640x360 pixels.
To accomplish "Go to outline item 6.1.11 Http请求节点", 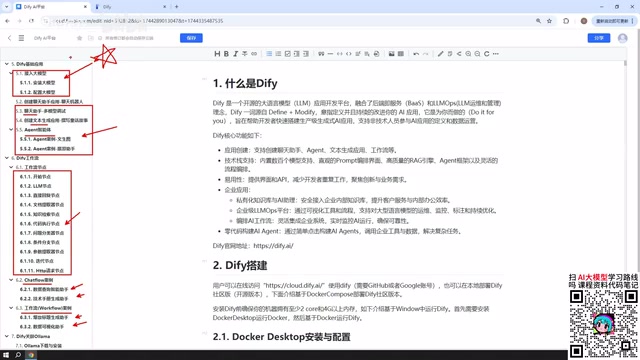I will [42, 271].
